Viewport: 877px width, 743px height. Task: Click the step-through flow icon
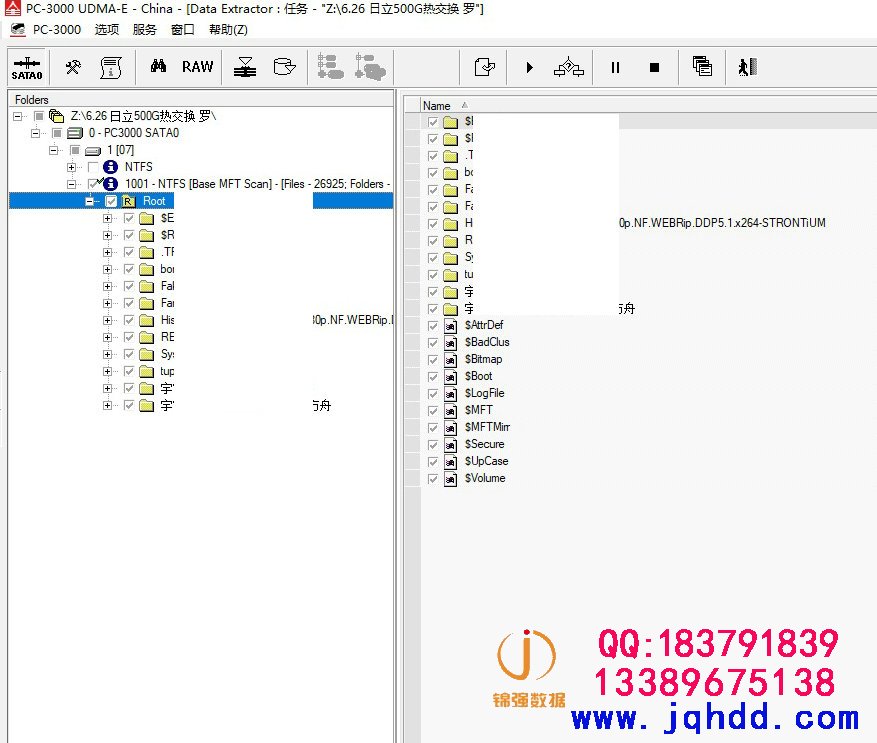[x=569, y=67]
